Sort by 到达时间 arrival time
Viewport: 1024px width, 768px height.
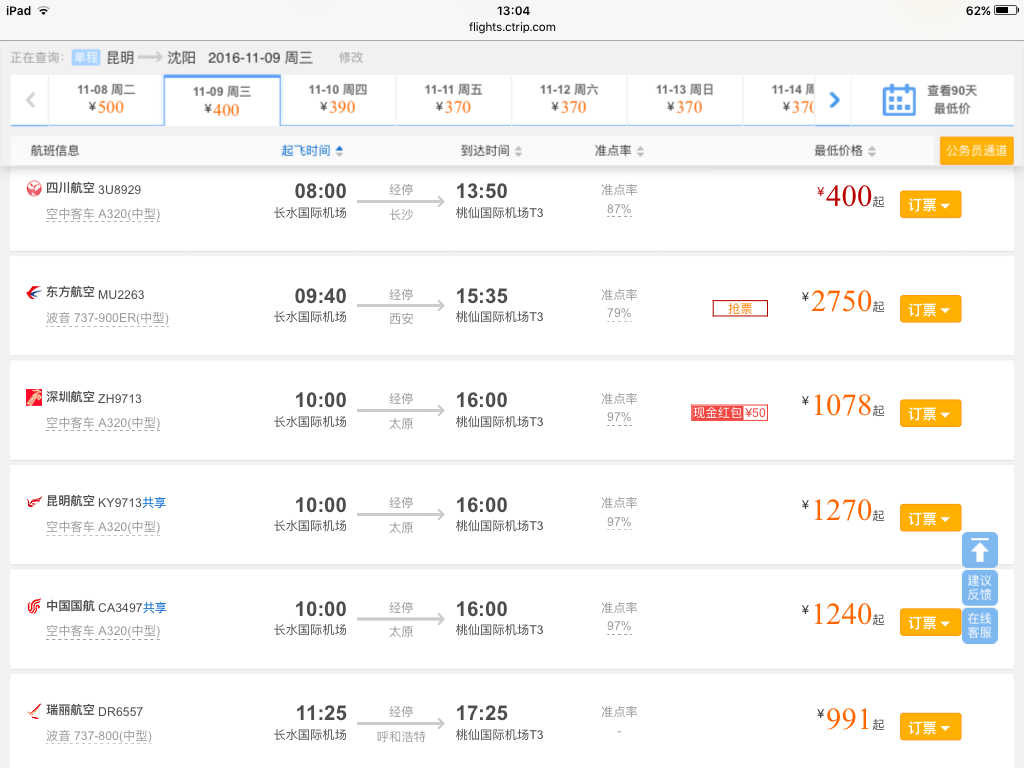[491, 151]
